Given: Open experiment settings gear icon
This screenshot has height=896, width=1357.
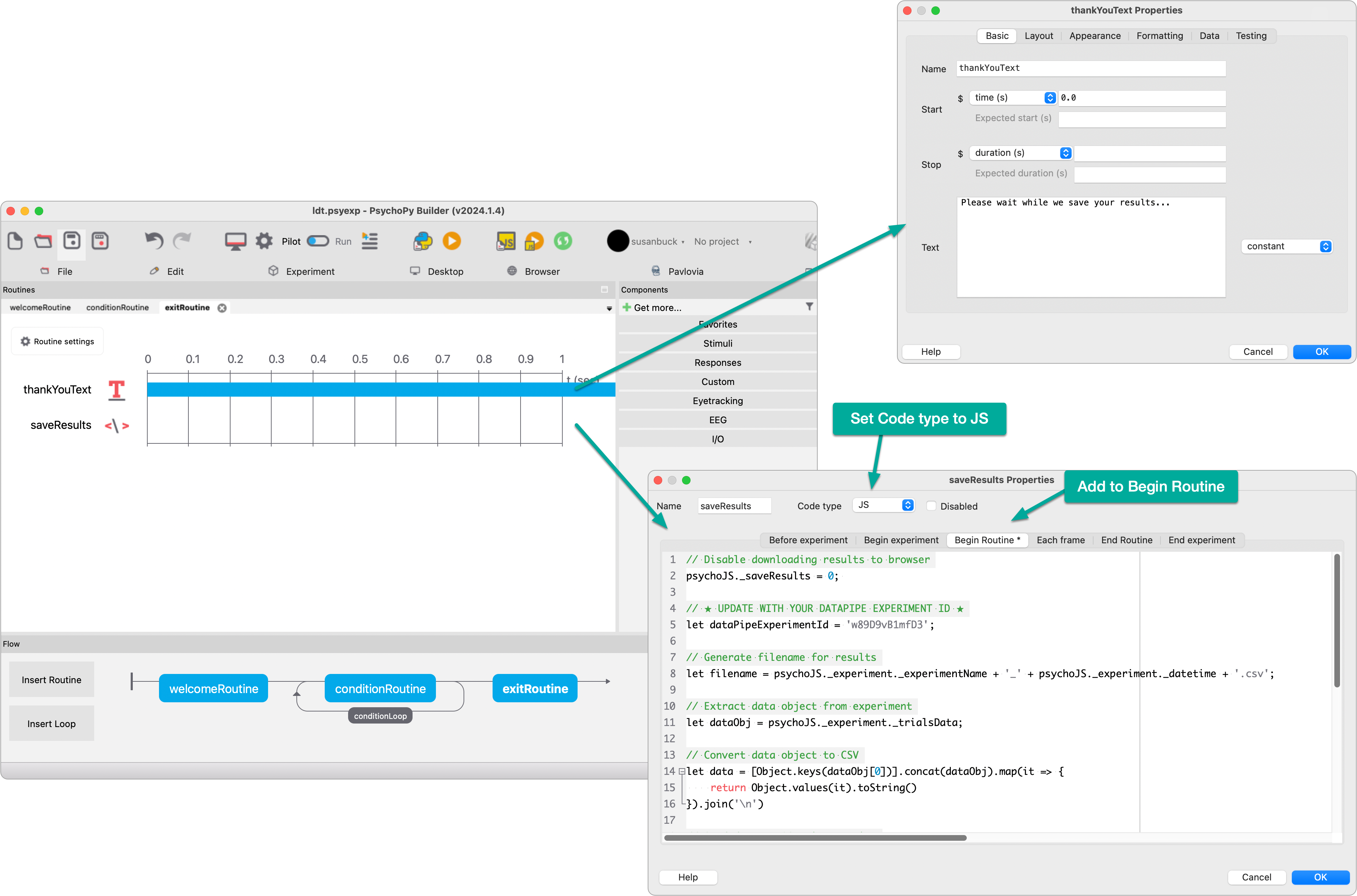Looking at the screenshot, I should pos(264,241).
